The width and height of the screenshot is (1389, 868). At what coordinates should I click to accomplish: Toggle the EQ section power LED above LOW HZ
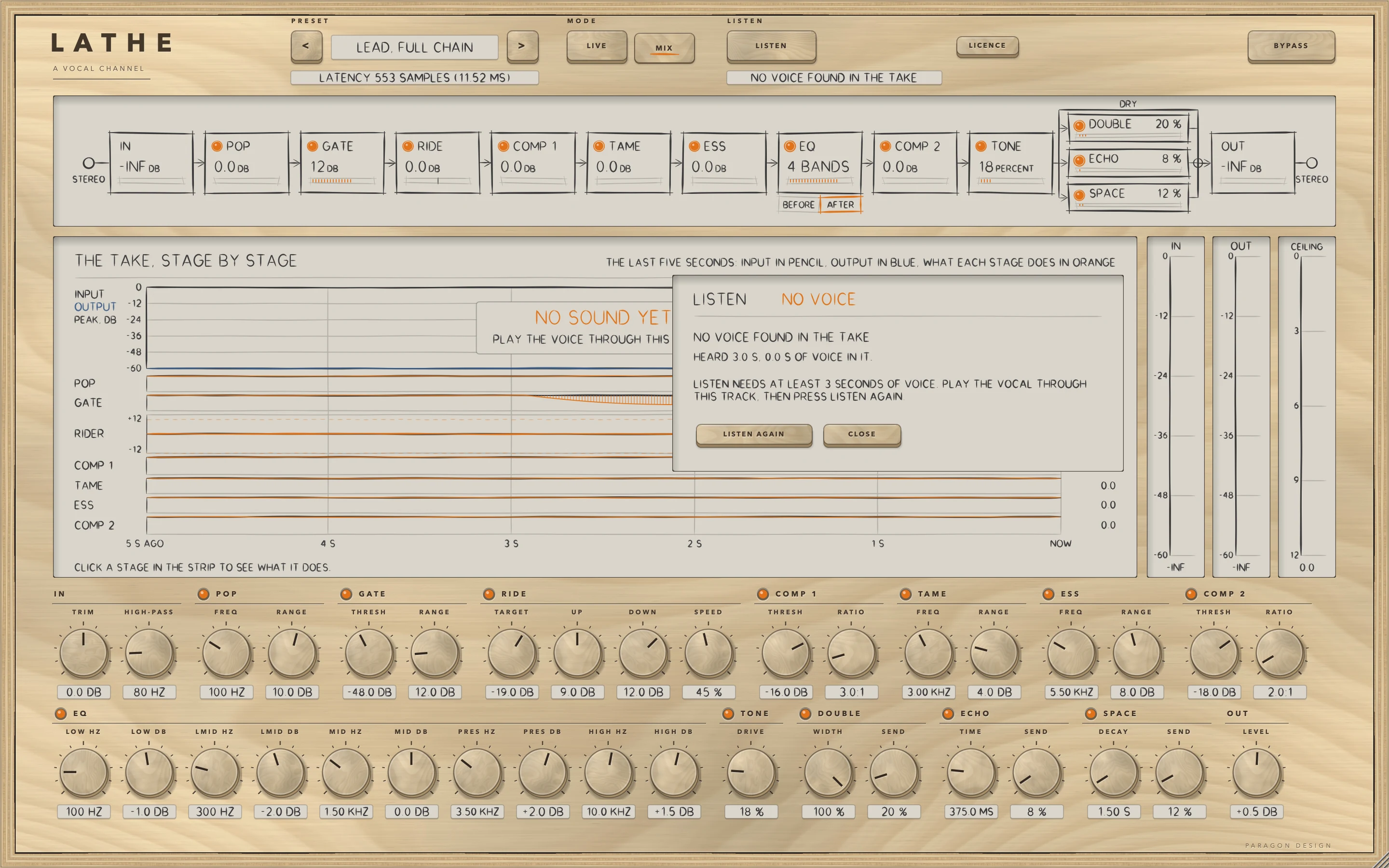tap(61, 714)
